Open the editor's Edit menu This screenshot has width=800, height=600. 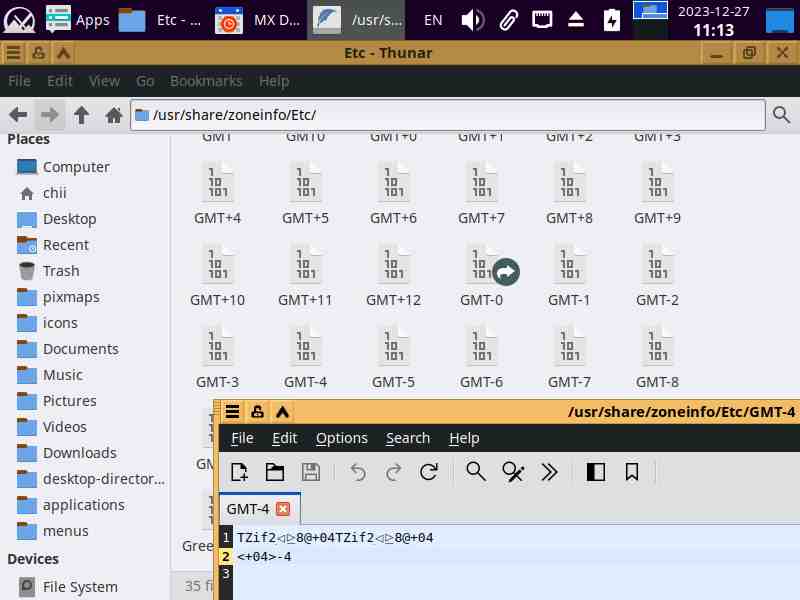[284, 438]
